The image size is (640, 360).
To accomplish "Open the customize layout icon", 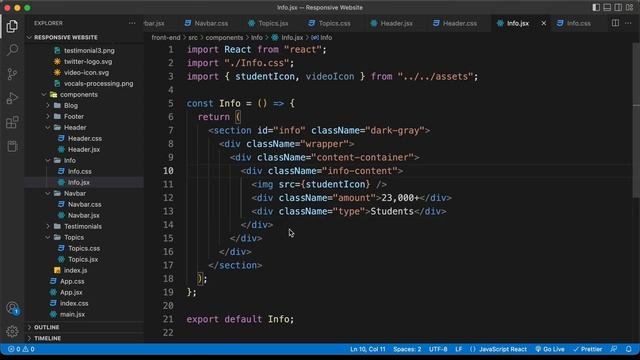I will point(629,7).
